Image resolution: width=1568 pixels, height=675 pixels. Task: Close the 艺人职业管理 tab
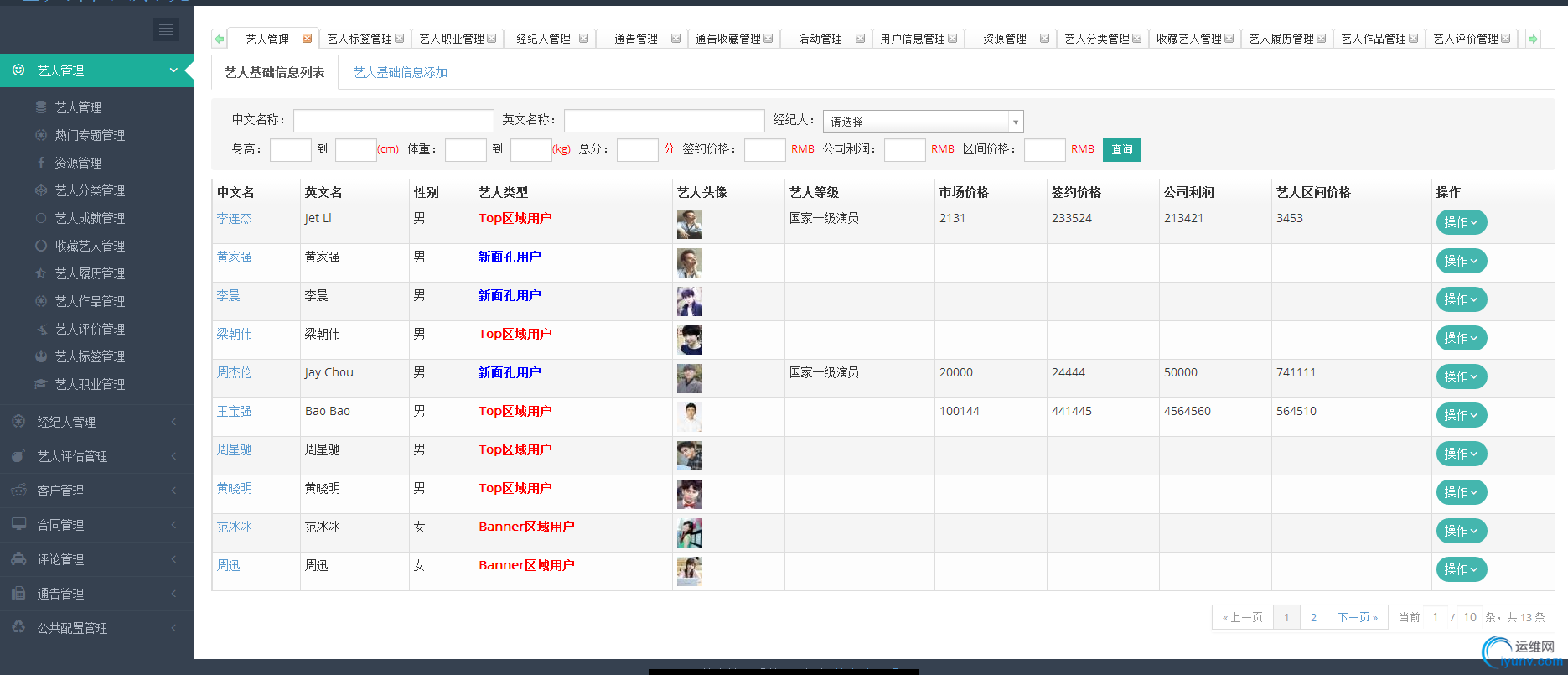[x=492, y=39]
